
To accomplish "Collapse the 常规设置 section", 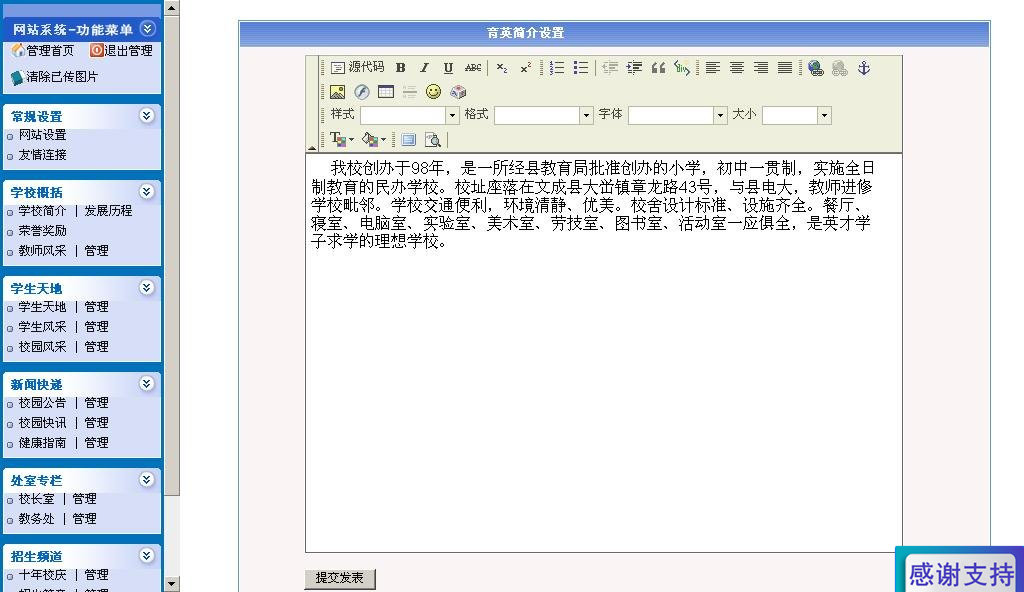I will pos(147,116).
